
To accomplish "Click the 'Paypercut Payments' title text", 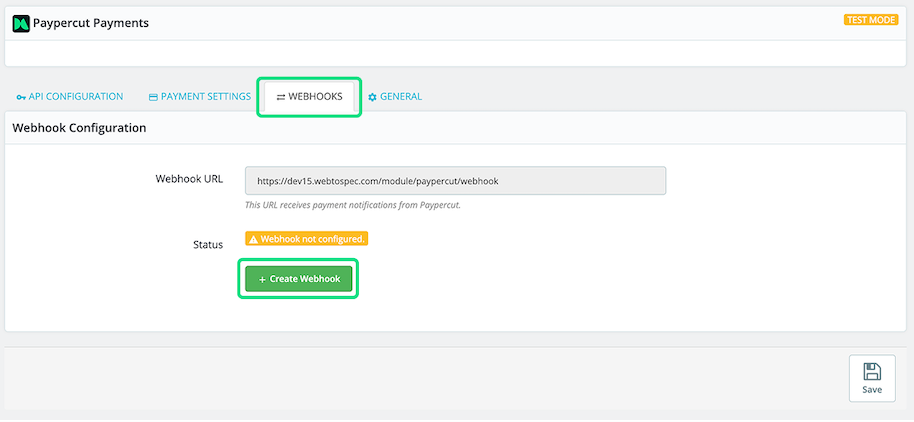I will 91,23.
